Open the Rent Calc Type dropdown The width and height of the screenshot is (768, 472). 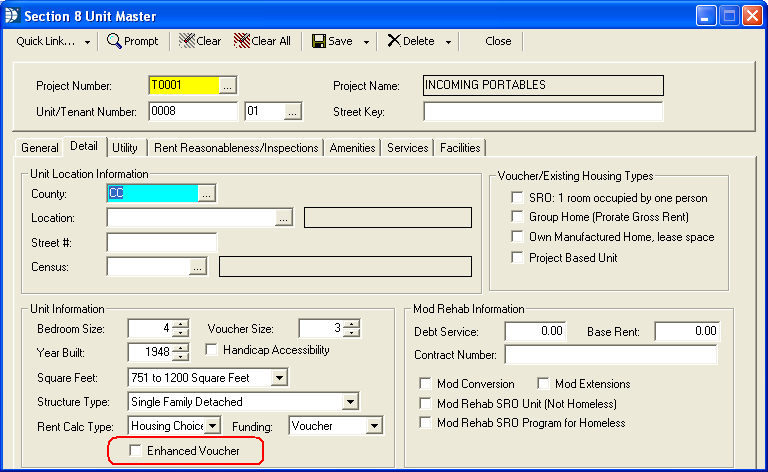(213, 426)
